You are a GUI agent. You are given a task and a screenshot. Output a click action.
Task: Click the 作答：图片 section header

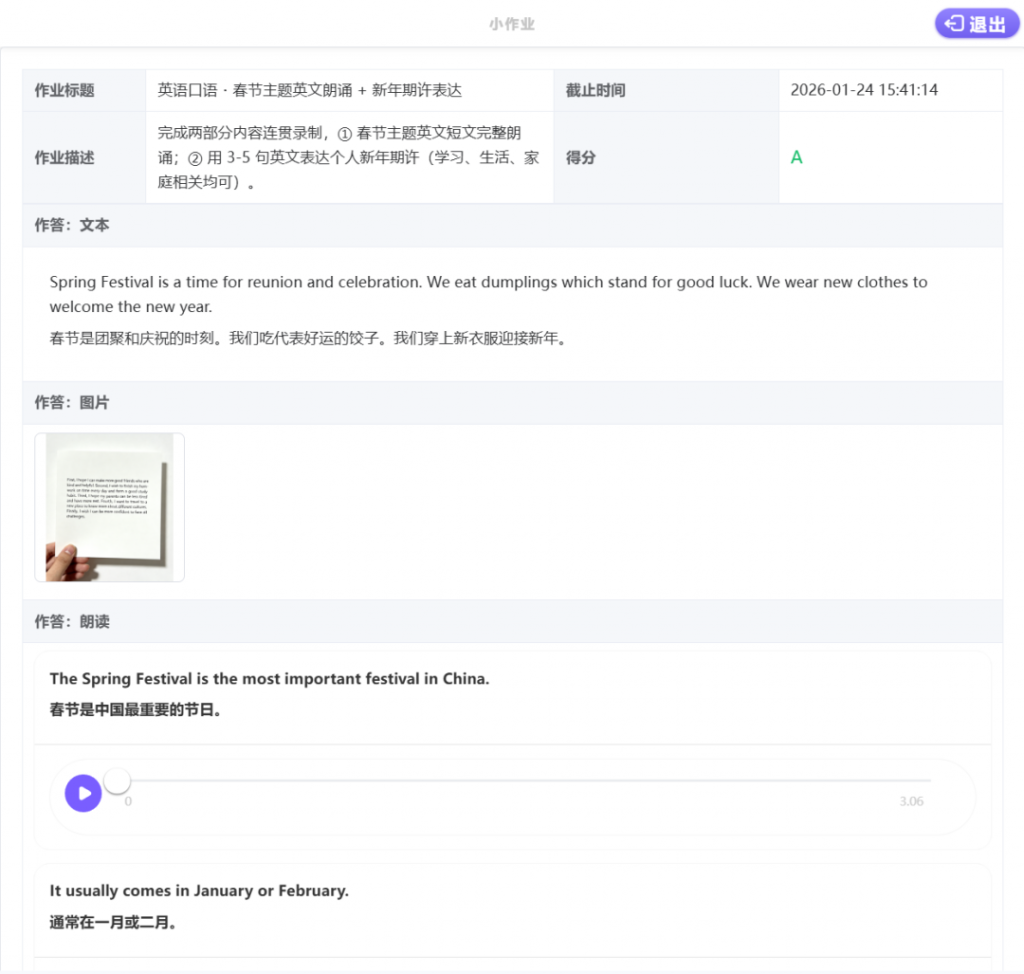pyautogui.click(x=72, y=402)
